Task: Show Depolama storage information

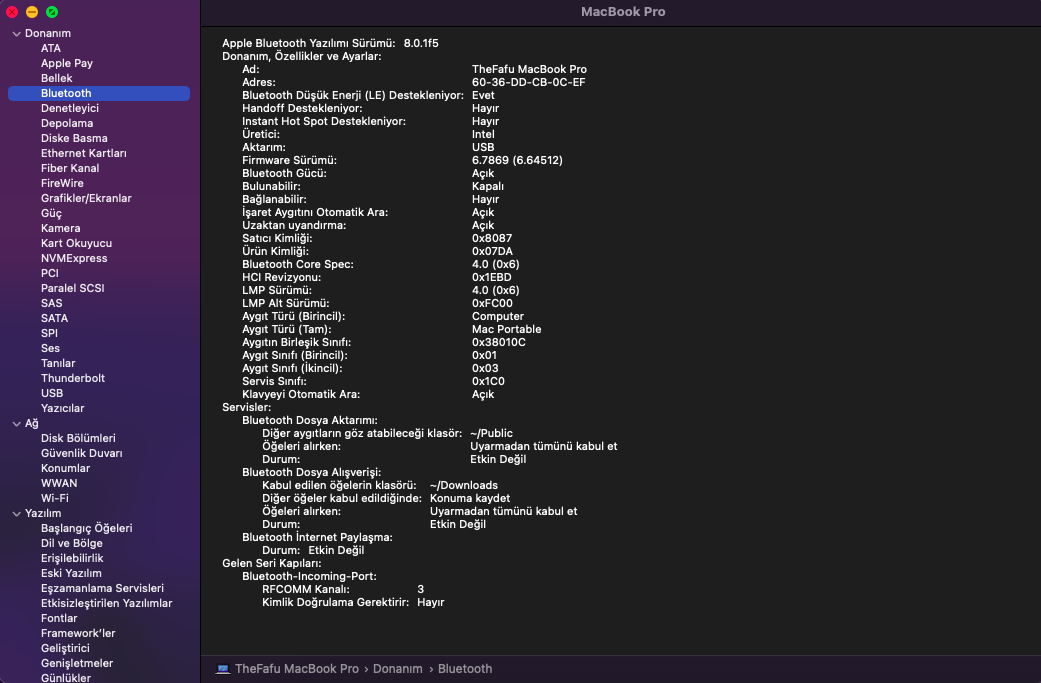Action: 66,123
